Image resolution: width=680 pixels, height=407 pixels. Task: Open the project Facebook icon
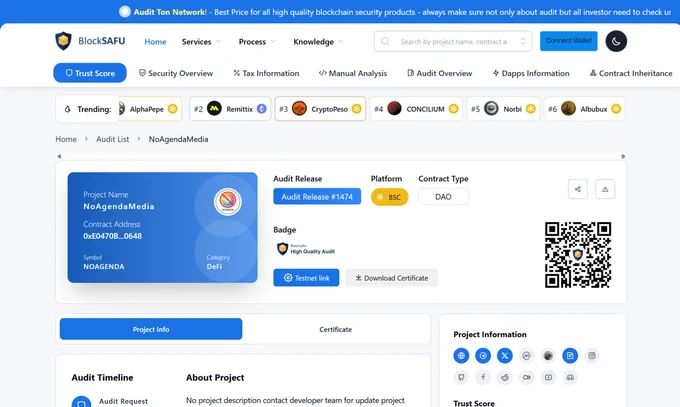pyautogui.click(x=483, y=377)
